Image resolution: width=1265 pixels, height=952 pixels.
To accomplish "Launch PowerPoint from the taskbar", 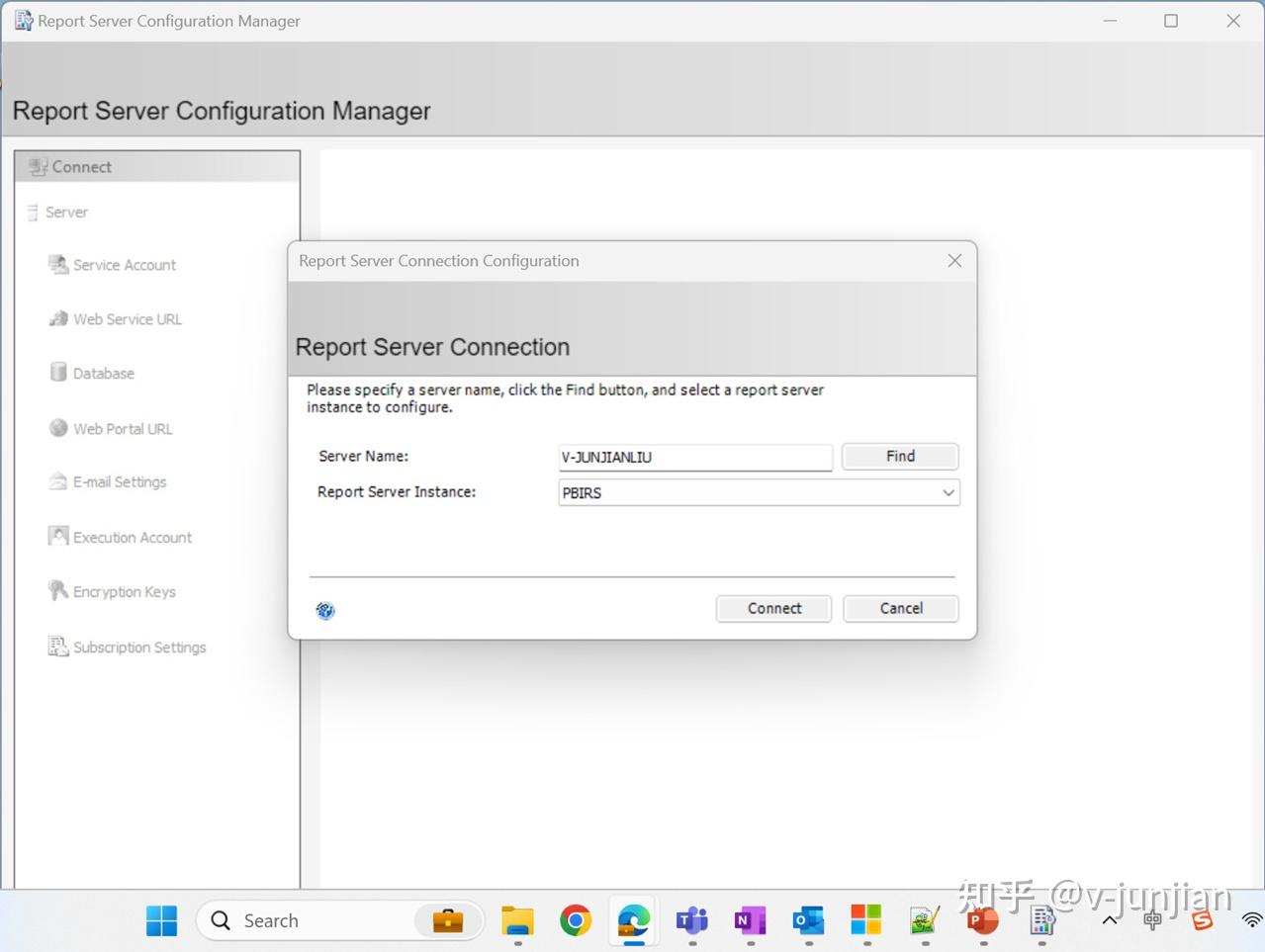I will pyautogui.click(x=982, y=920).
